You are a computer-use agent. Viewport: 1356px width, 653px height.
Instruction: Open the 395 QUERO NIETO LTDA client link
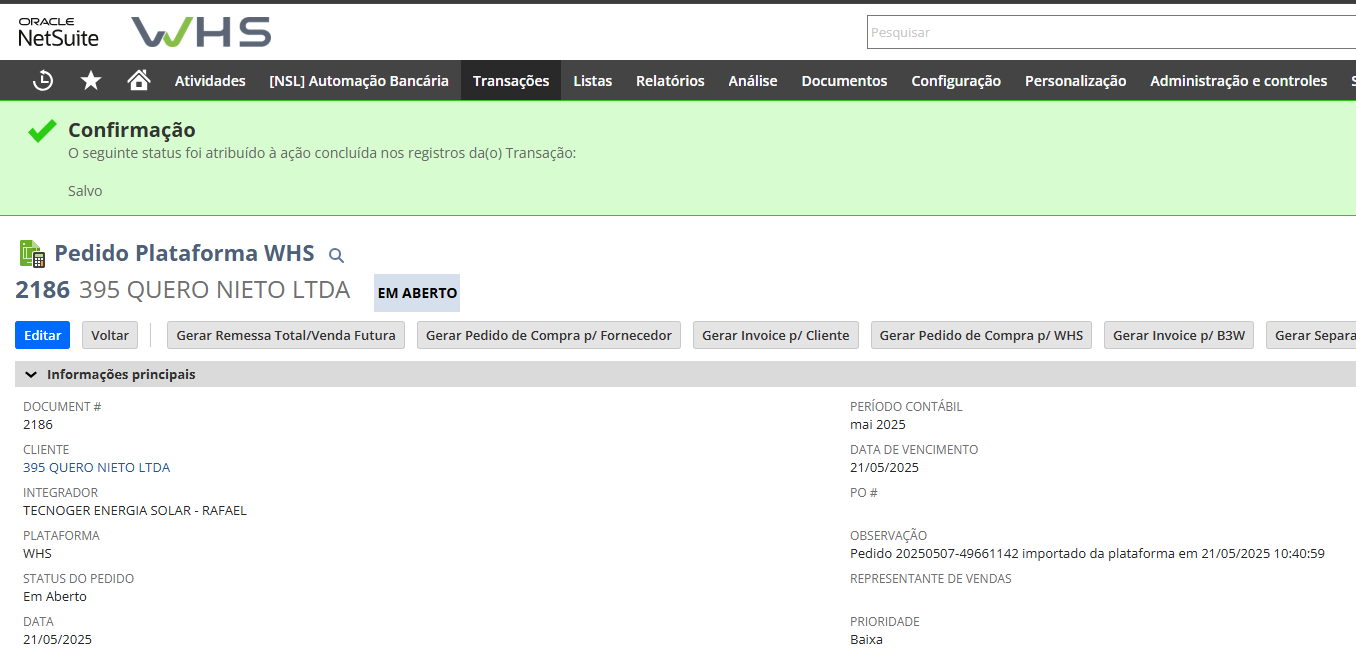[96, 468]
